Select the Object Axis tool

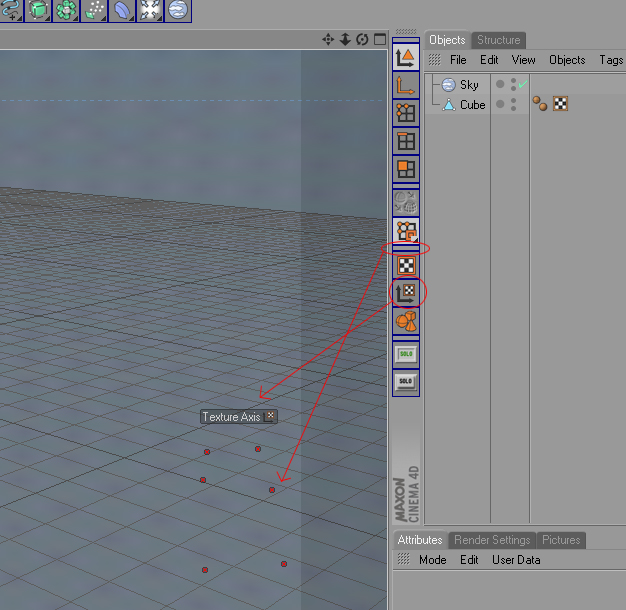(x=406, y=85)
